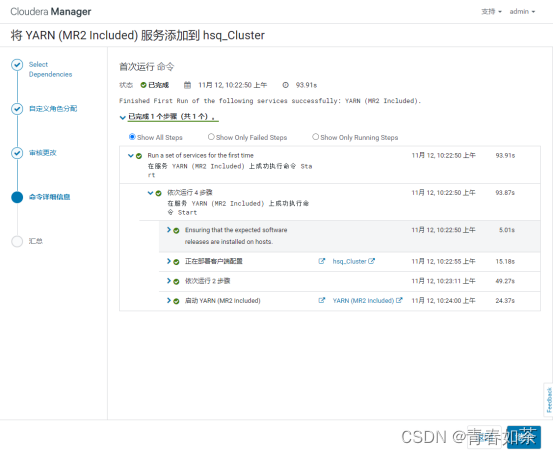The width and height of the screenshot is (553, 455).
Task: Open the 支持 dropdown menu
Action: pyautogui.click(x=491, y=12)
